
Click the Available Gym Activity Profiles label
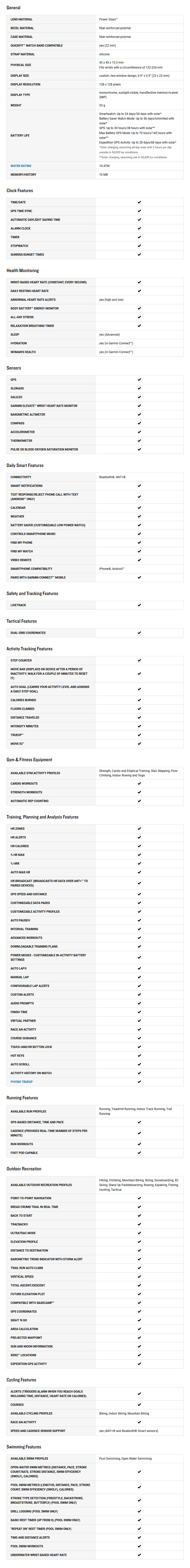tap(35, 773)
